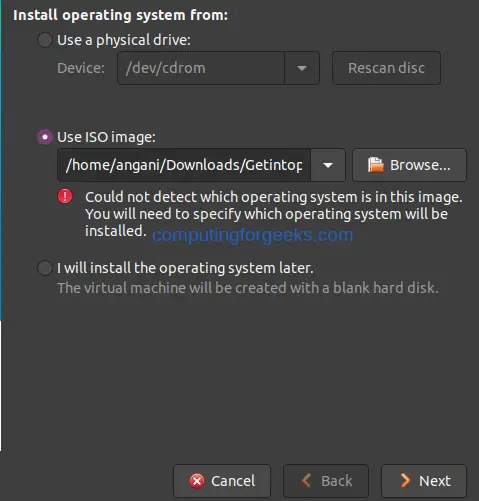Select the 'Use a physical drive' radio button

coord(45,40)
